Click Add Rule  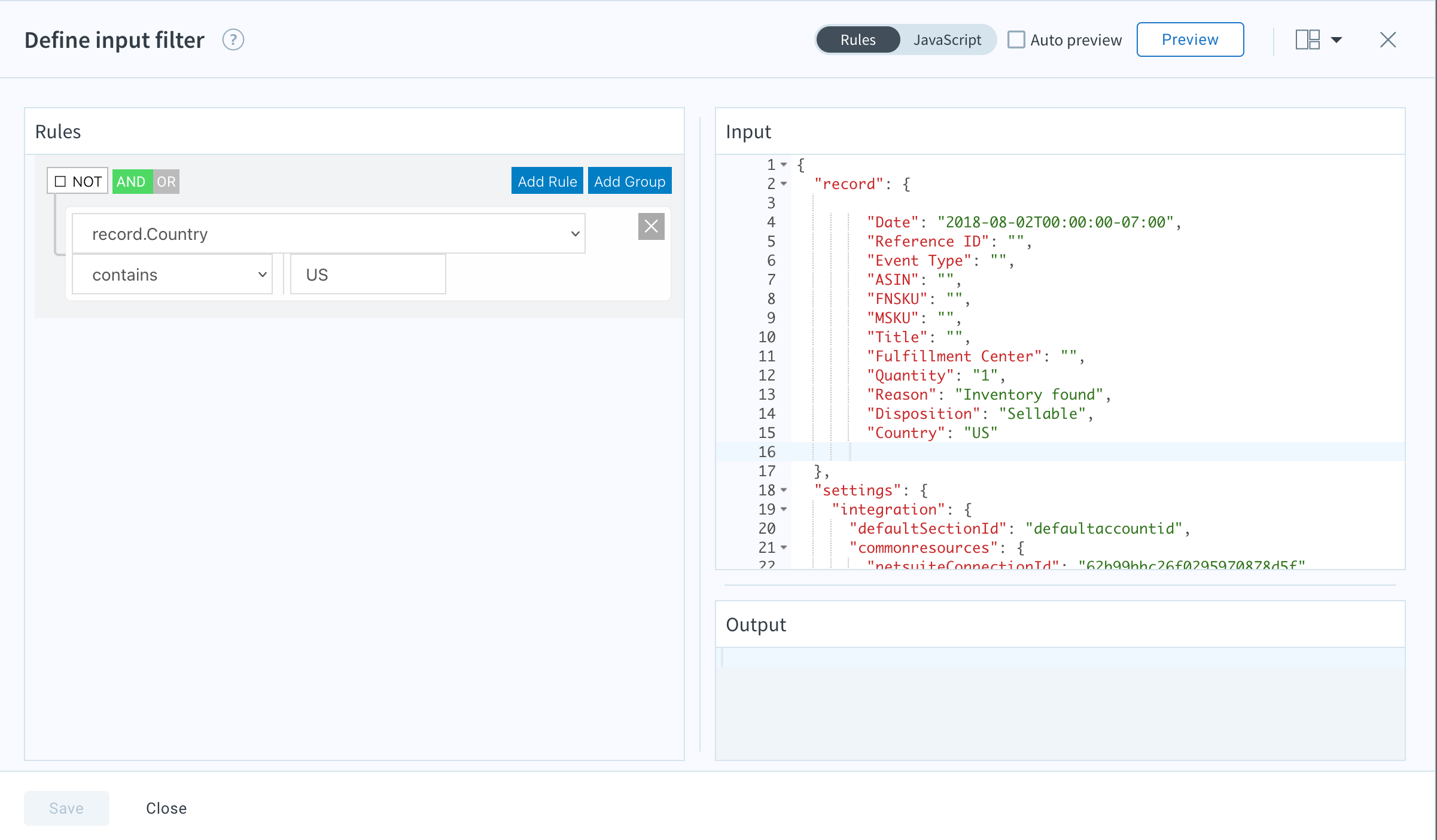547,181
